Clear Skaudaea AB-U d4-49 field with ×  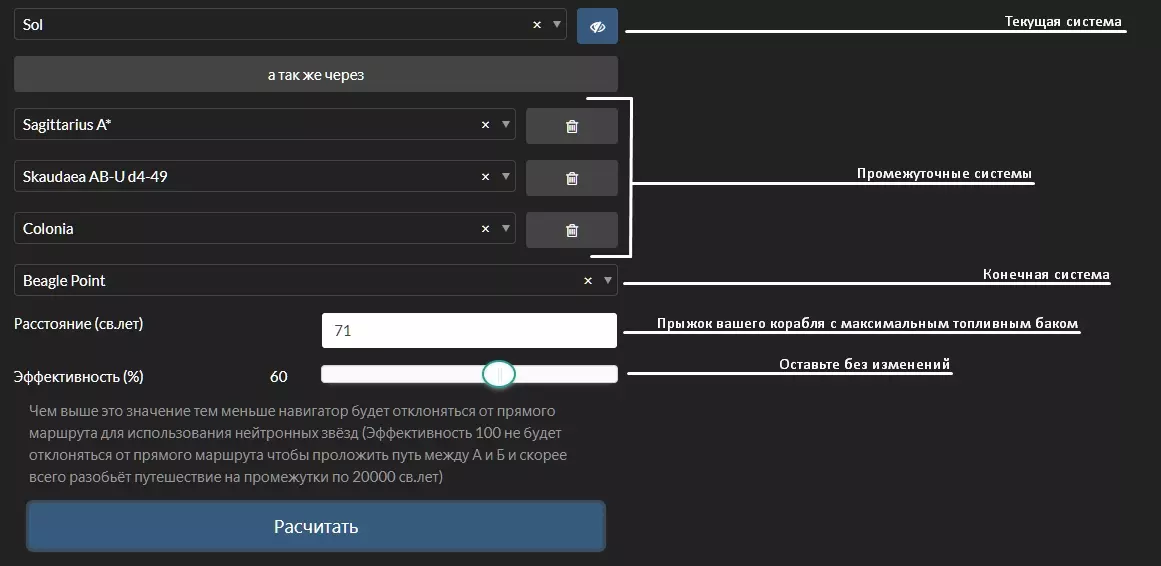coord(486,177)
